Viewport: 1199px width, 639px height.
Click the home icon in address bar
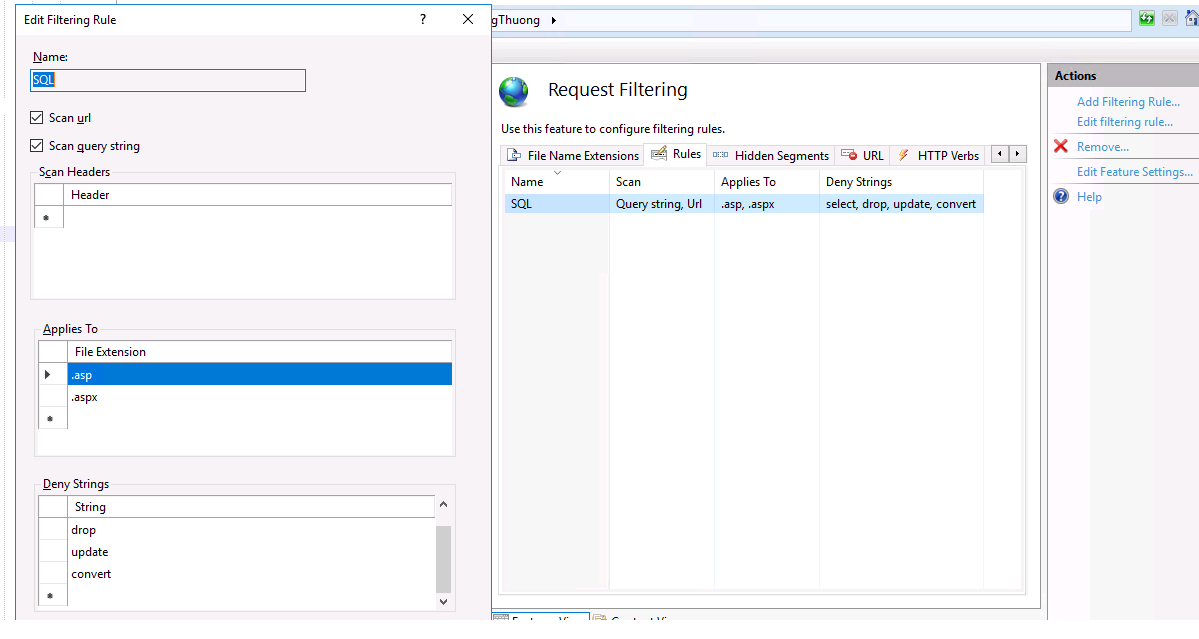(1192, 18)
